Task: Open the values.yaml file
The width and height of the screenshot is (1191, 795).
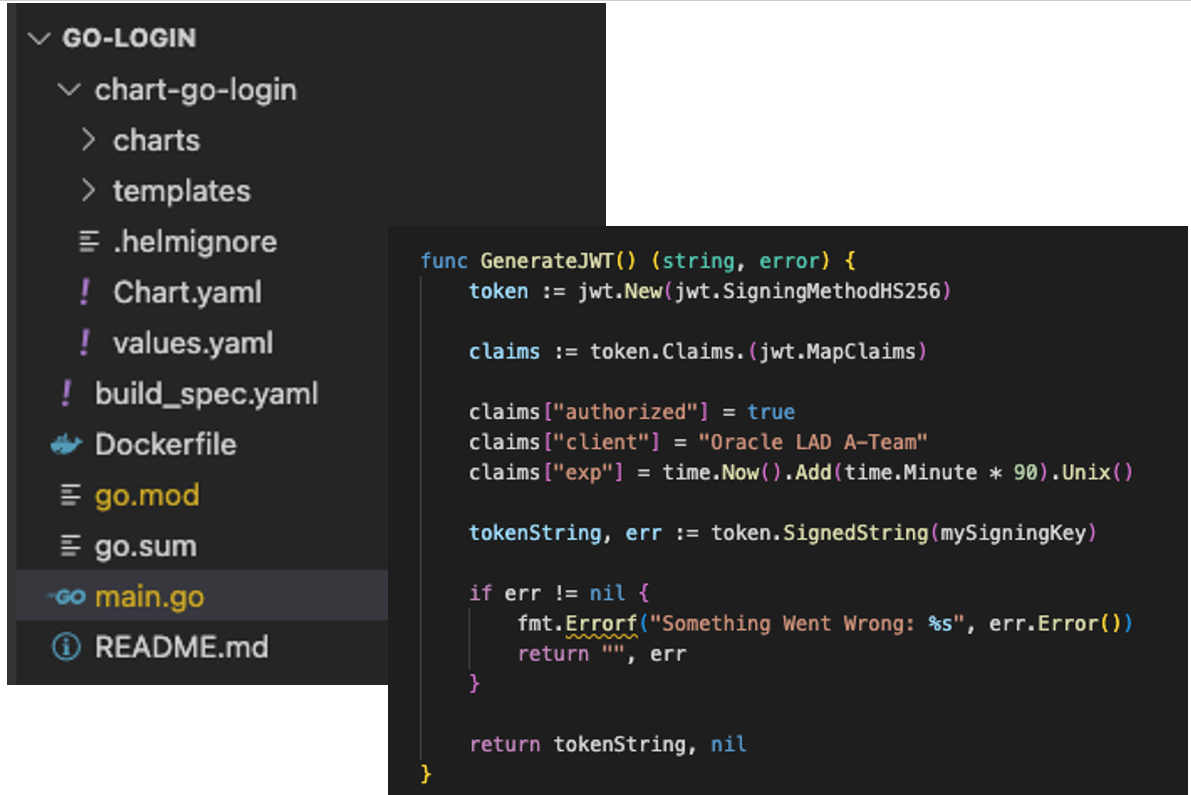Action: coord(193,343)
